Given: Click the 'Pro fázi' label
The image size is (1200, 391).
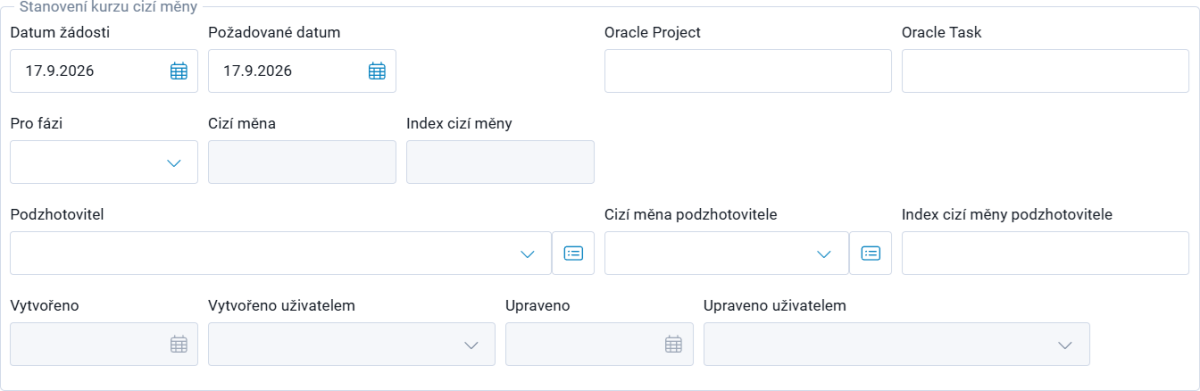Looking at the screenshot, I should coord(37,123).
